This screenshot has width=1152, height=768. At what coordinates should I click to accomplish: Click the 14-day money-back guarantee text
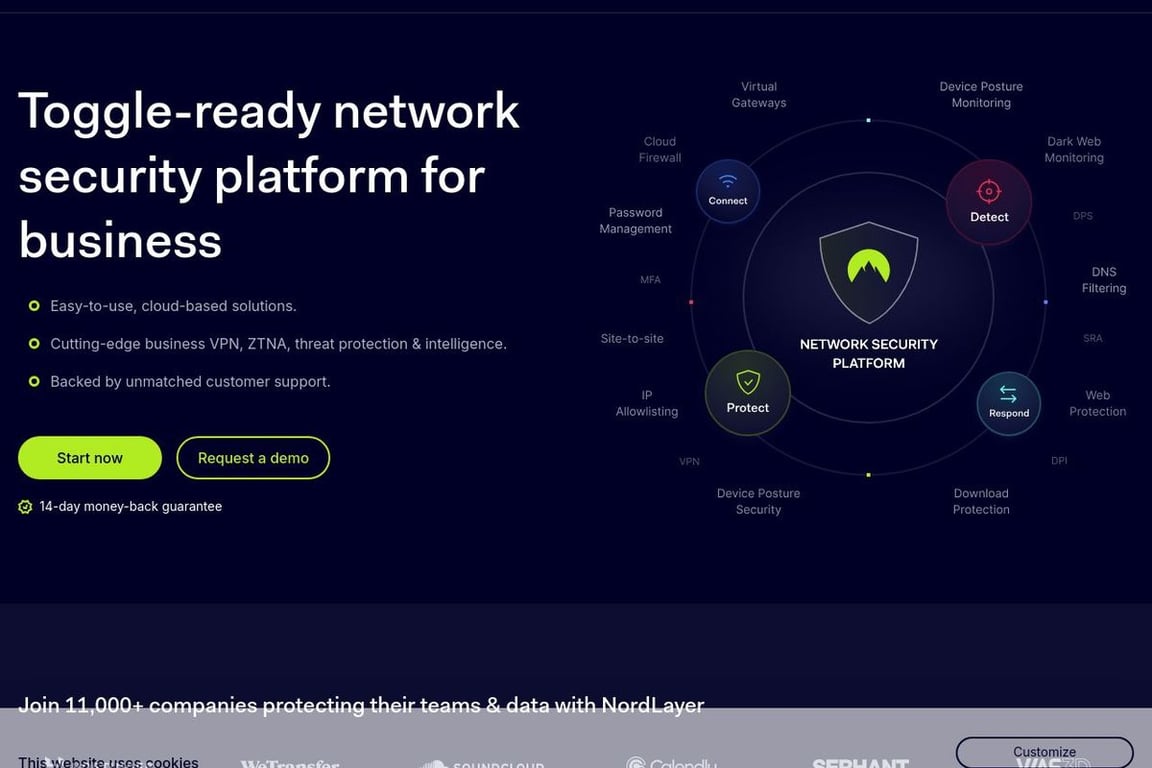[x=131, y=506]
